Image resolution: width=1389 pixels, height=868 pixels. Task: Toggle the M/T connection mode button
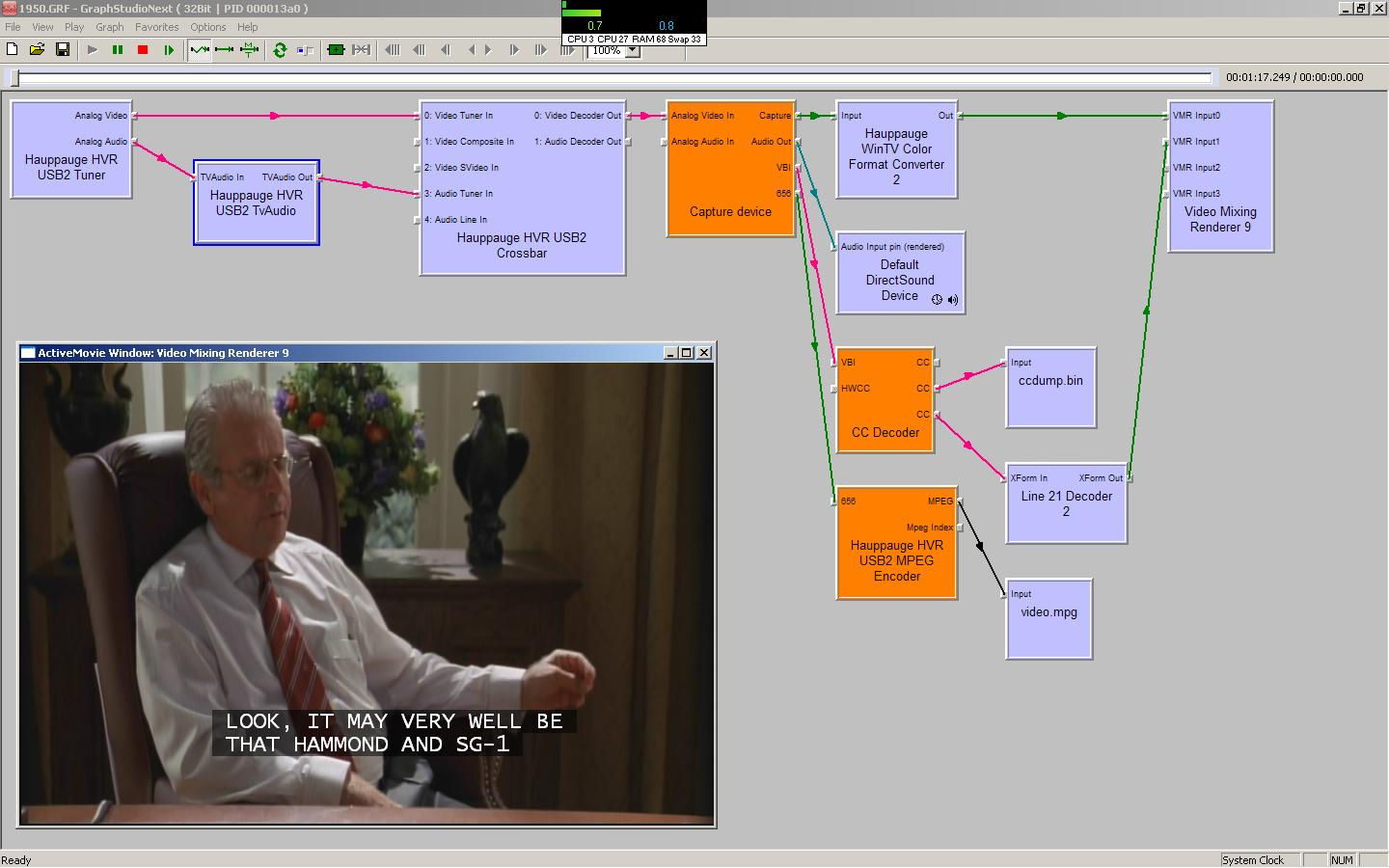(x=249, y=49)
